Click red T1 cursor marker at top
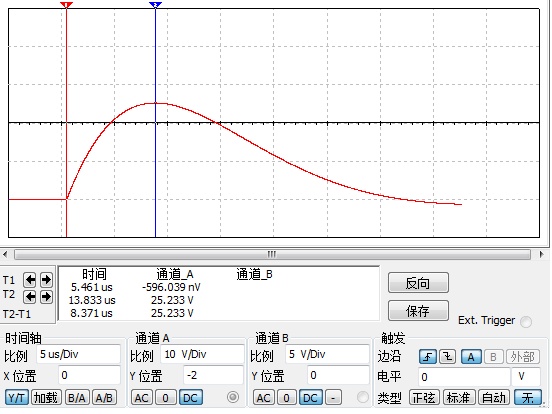 pyautogui.click(x=66, y=5)
